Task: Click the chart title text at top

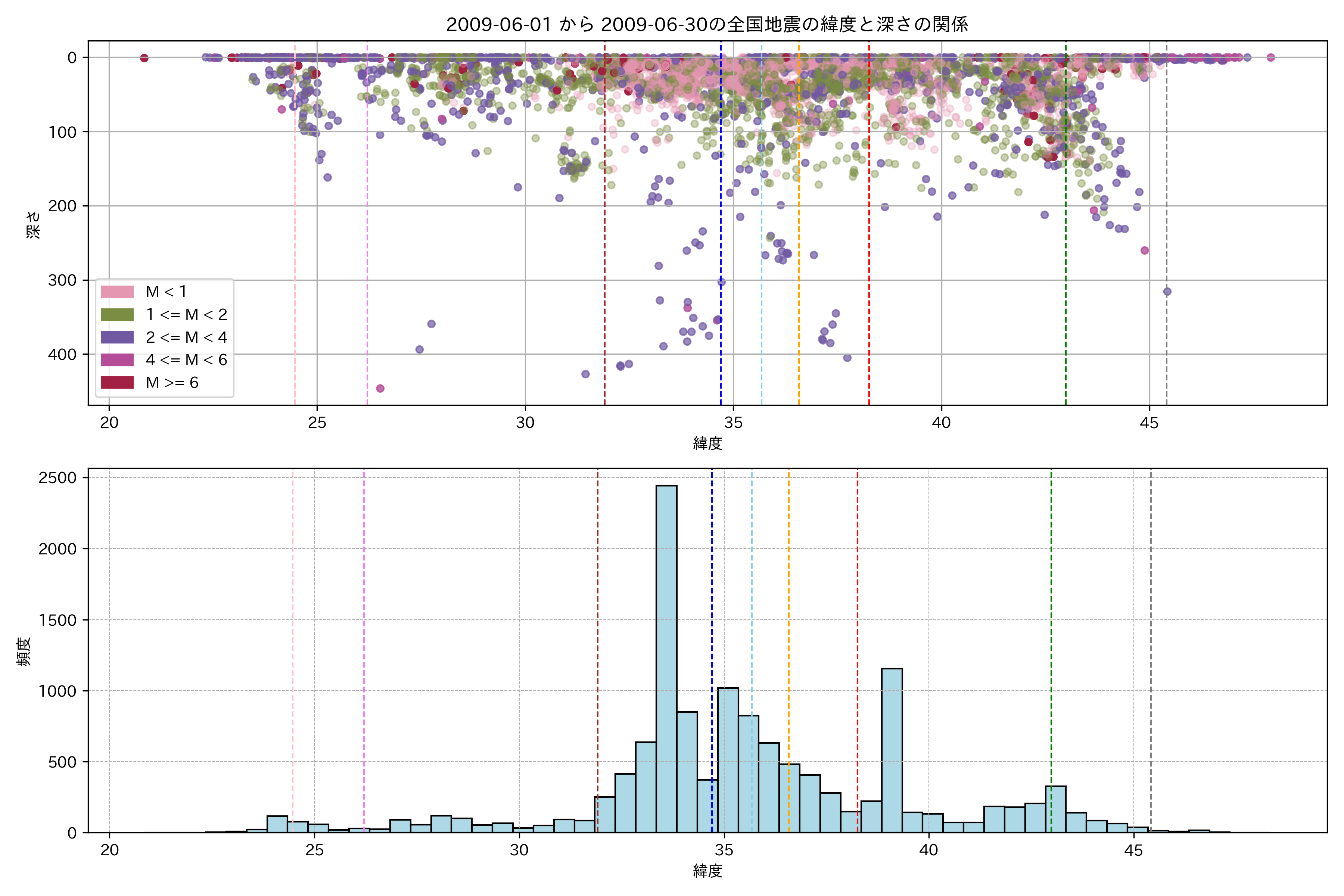Action: 707,25
